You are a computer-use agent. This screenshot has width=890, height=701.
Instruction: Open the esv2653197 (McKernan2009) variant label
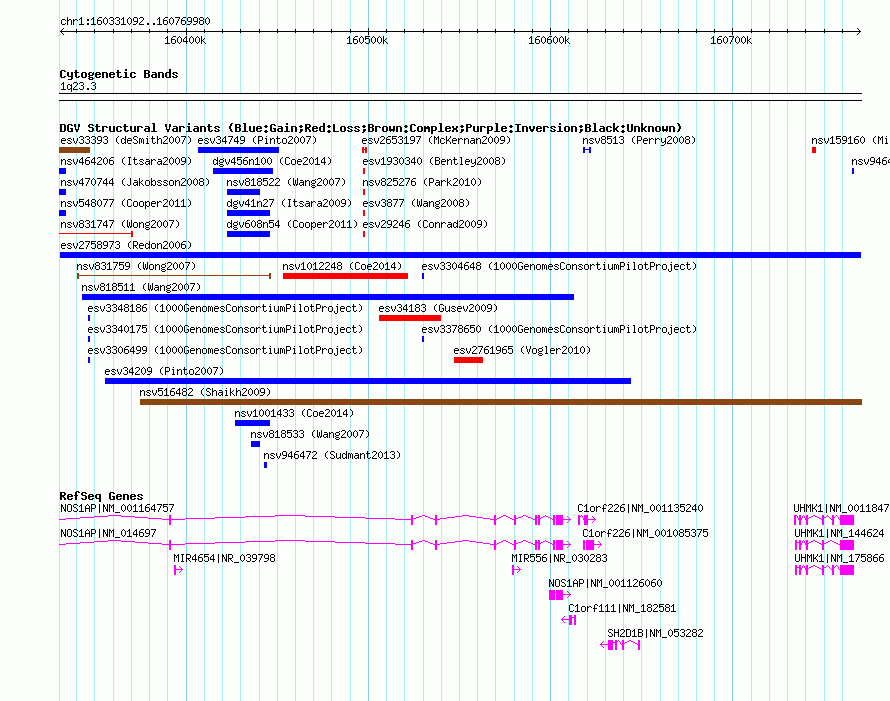click(436, 140)
